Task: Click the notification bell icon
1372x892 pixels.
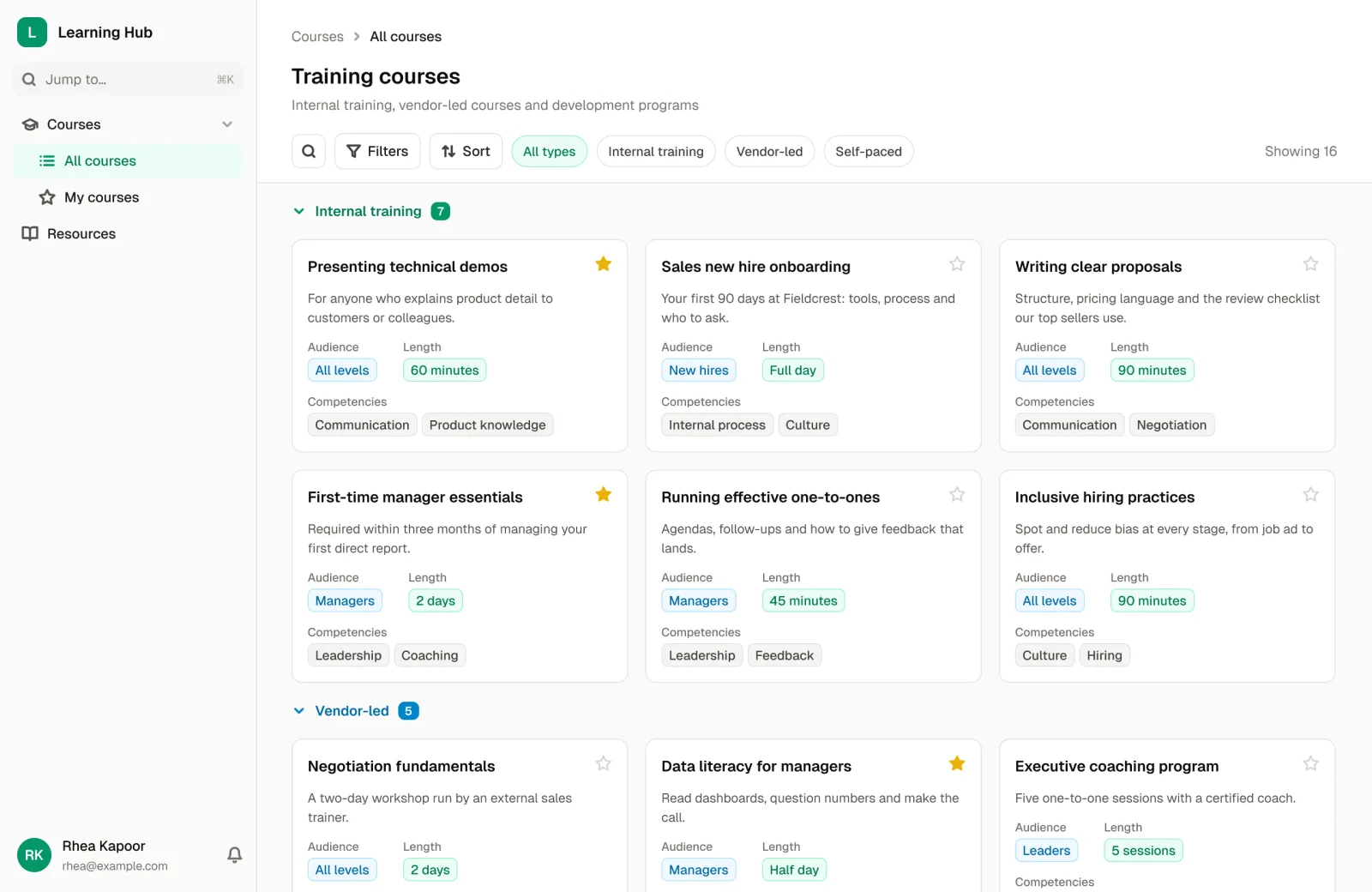Action: 234,854
